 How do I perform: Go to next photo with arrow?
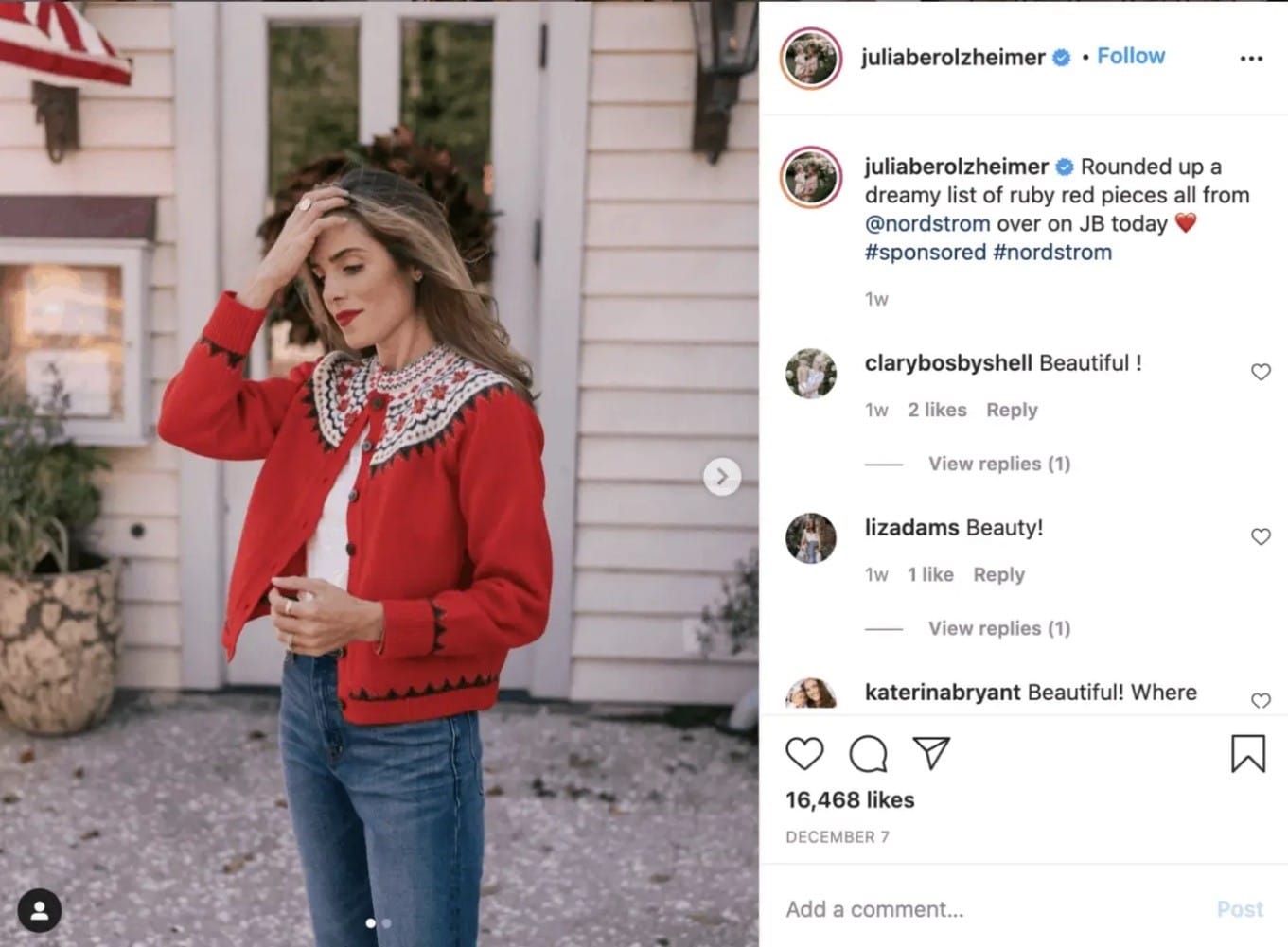722,476
